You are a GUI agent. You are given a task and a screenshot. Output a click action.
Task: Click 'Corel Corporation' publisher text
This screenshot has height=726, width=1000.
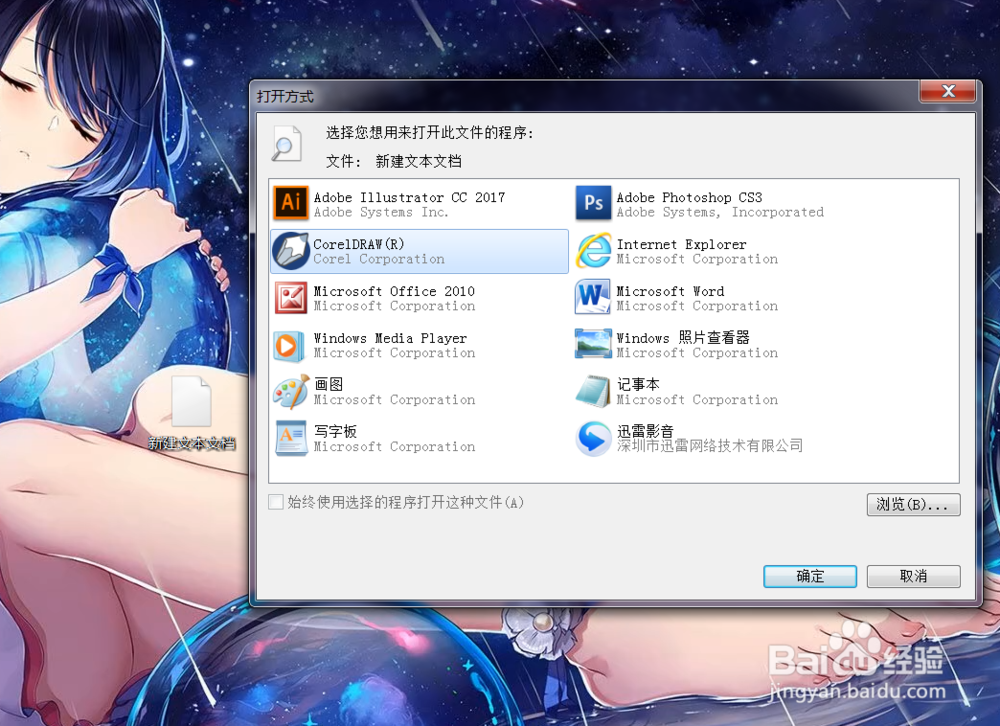[x=378, y=259]
